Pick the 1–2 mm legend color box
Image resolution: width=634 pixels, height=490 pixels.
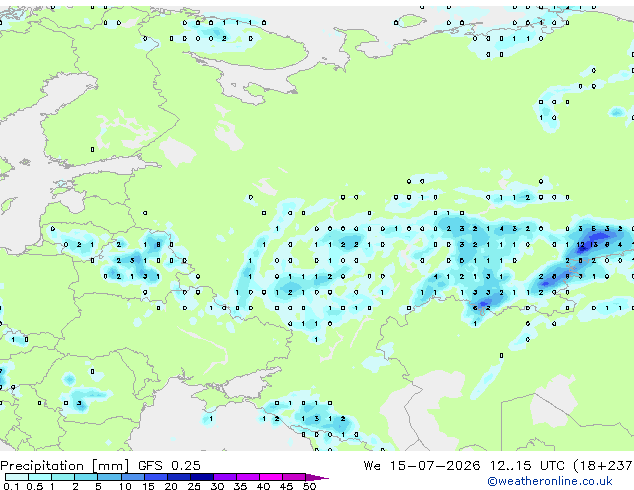[63, 477]
